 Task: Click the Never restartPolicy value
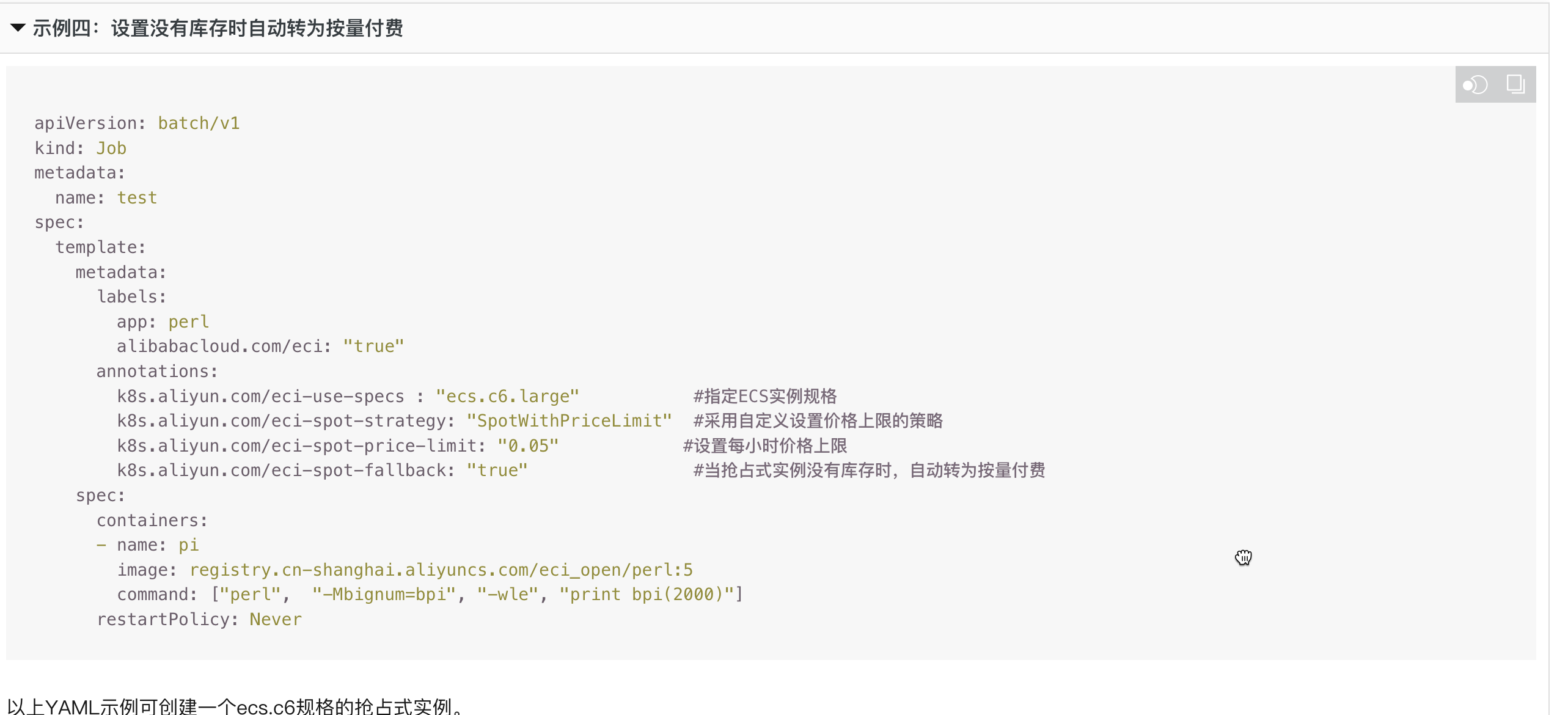(275, 620)
